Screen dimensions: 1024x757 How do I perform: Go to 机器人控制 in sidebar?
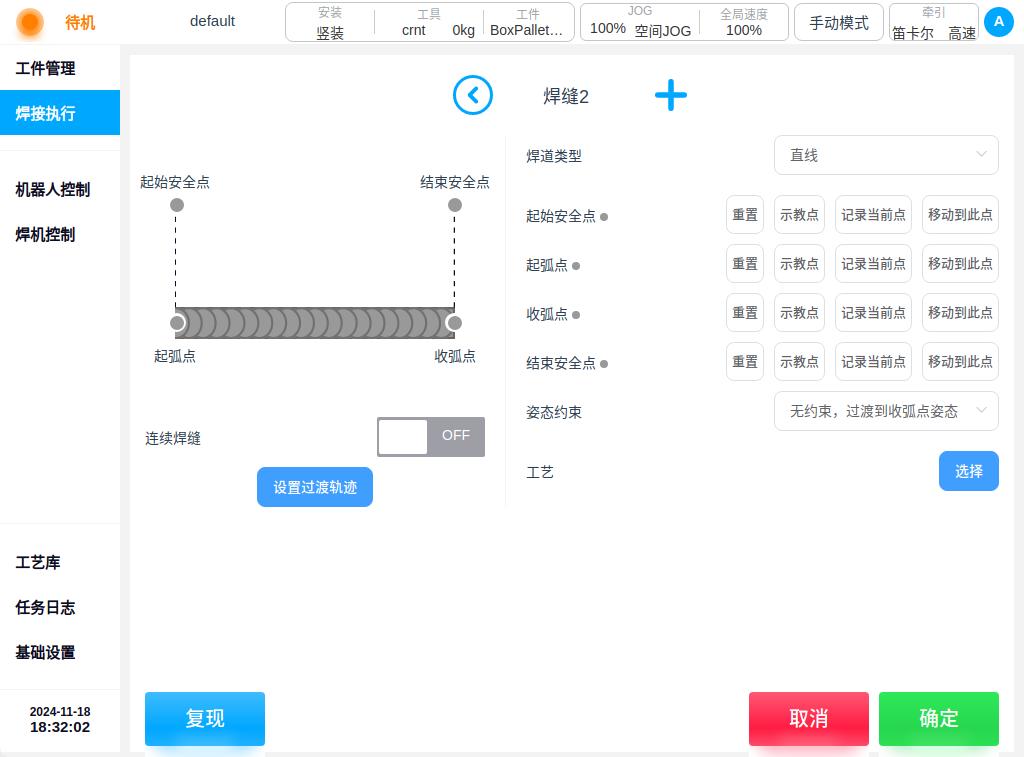pos(60,189)
